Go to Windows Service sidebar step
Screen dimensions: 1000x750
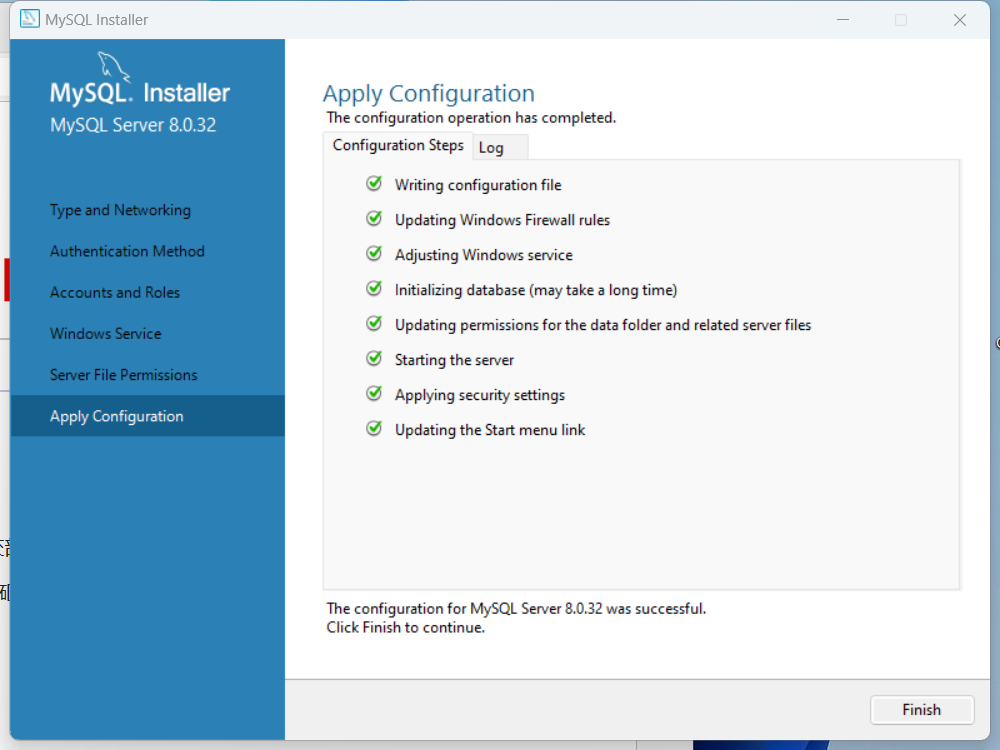[x=106, y=334]
